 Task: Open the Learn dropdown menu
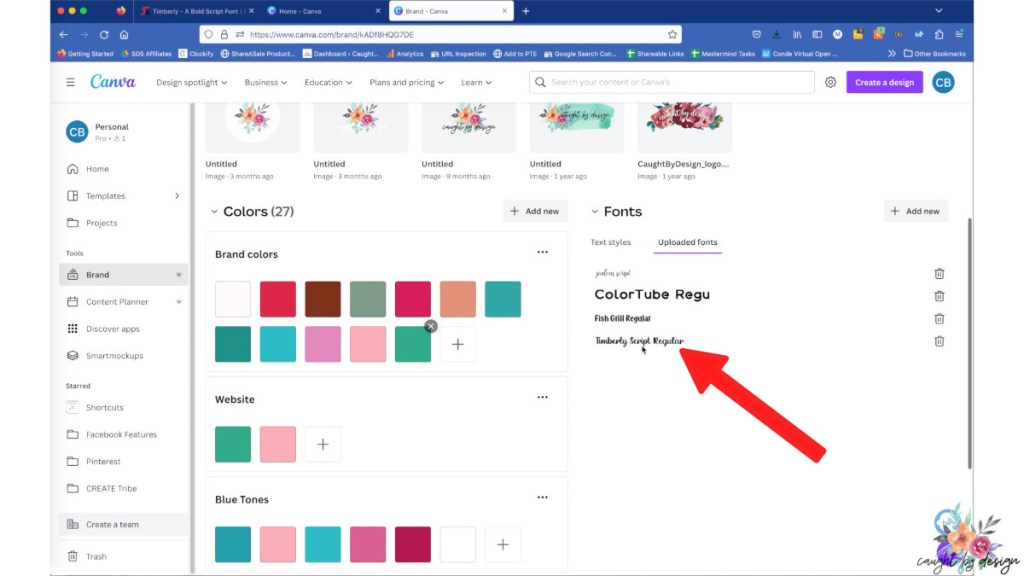click(x=476, y=82)
